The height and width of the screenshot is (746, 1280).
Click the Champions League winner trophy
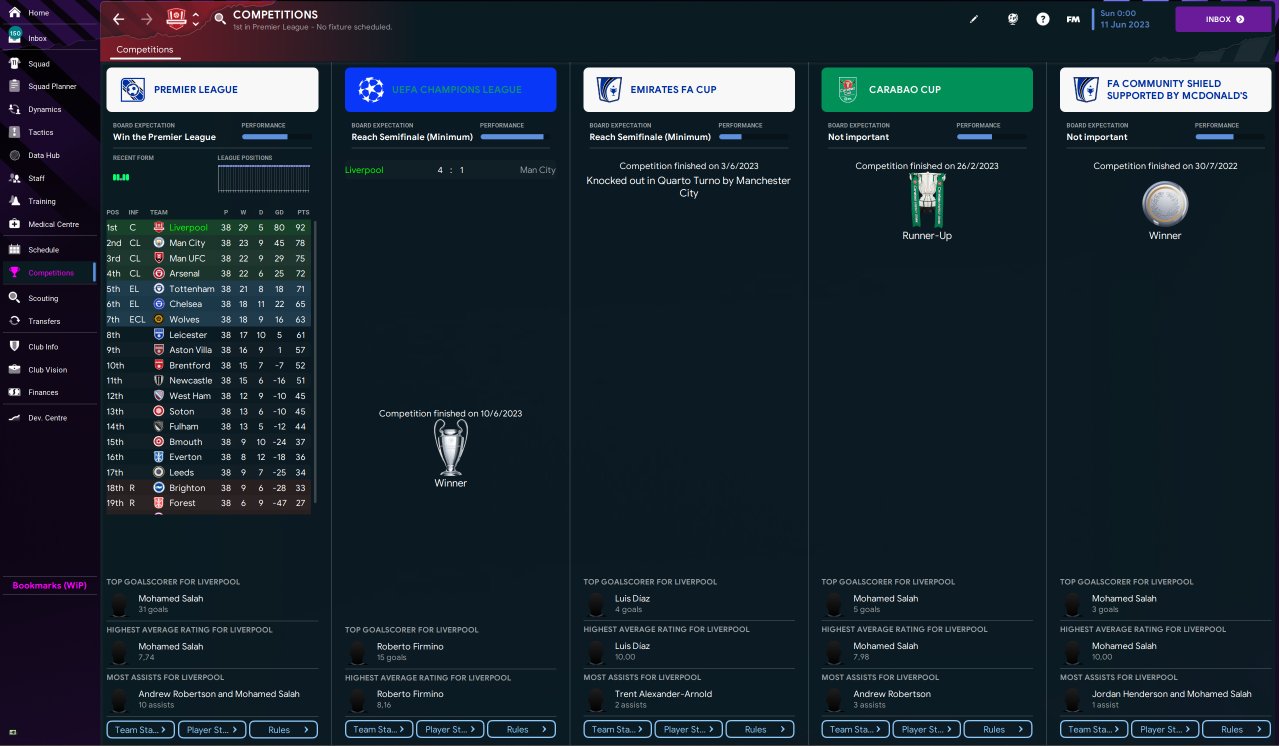[x=450, y=447]
